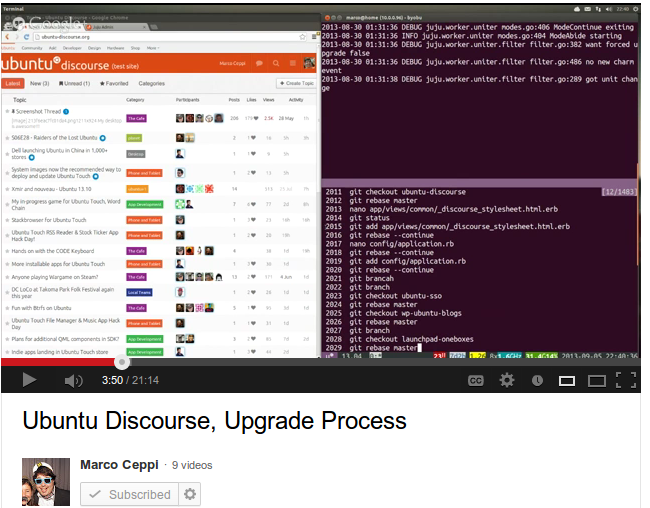Play the video with the play button
650x508 pixels.
coord(29,379)
